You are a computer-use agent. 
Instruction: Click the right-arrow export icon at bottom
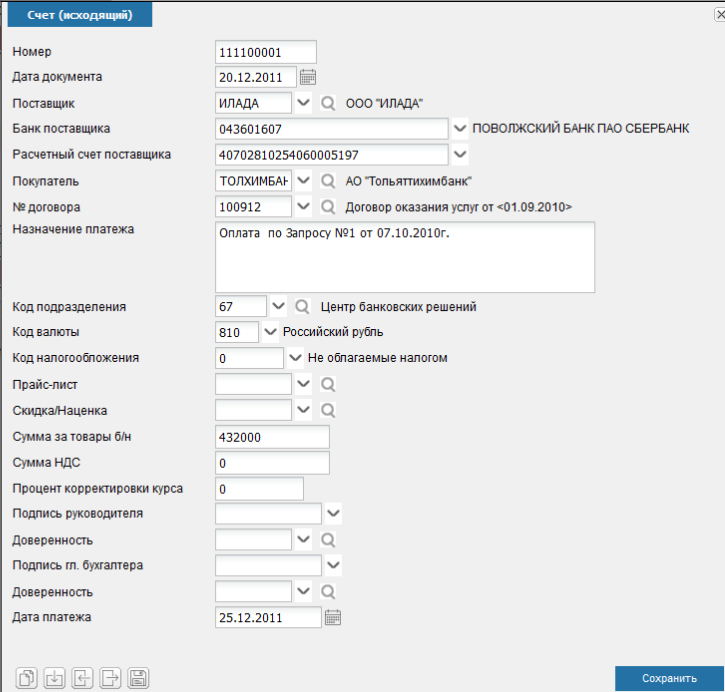[110, 678]
